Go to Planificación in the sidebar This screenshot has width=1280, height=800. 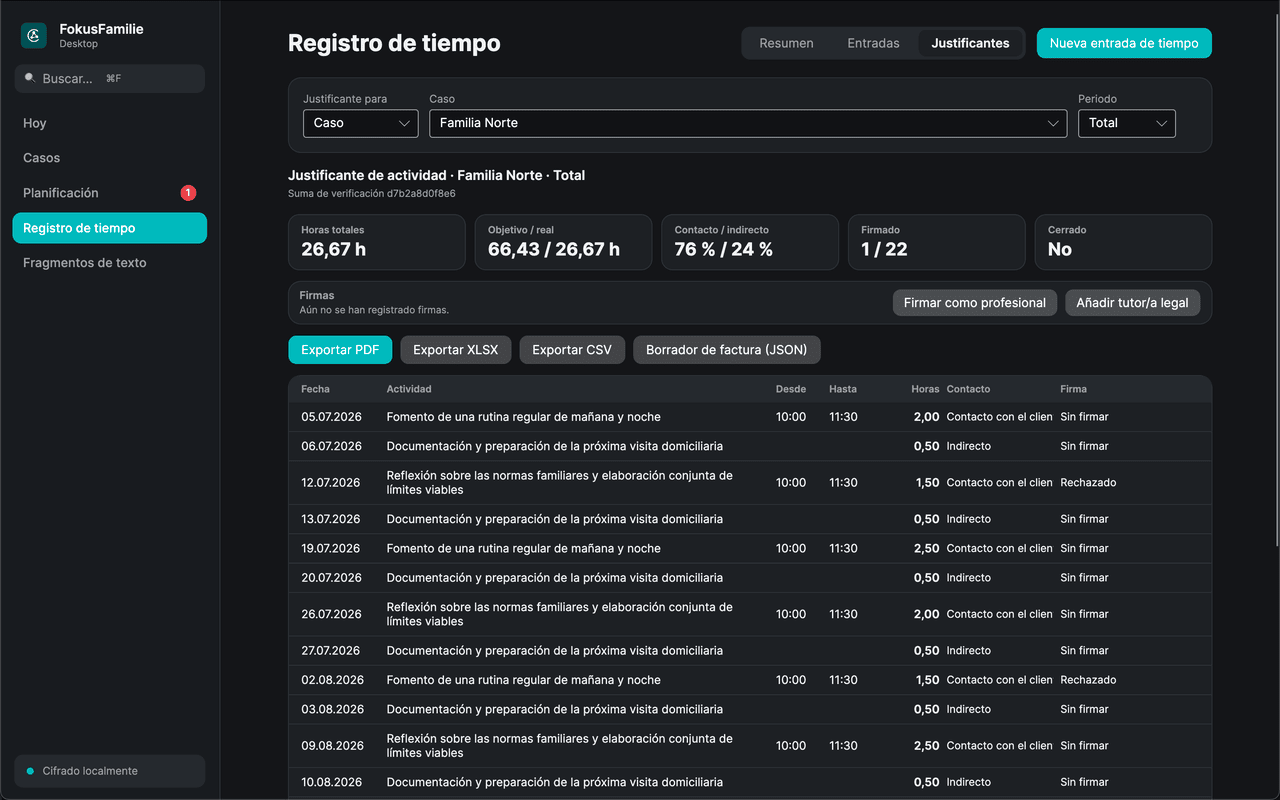coord(110,193)
